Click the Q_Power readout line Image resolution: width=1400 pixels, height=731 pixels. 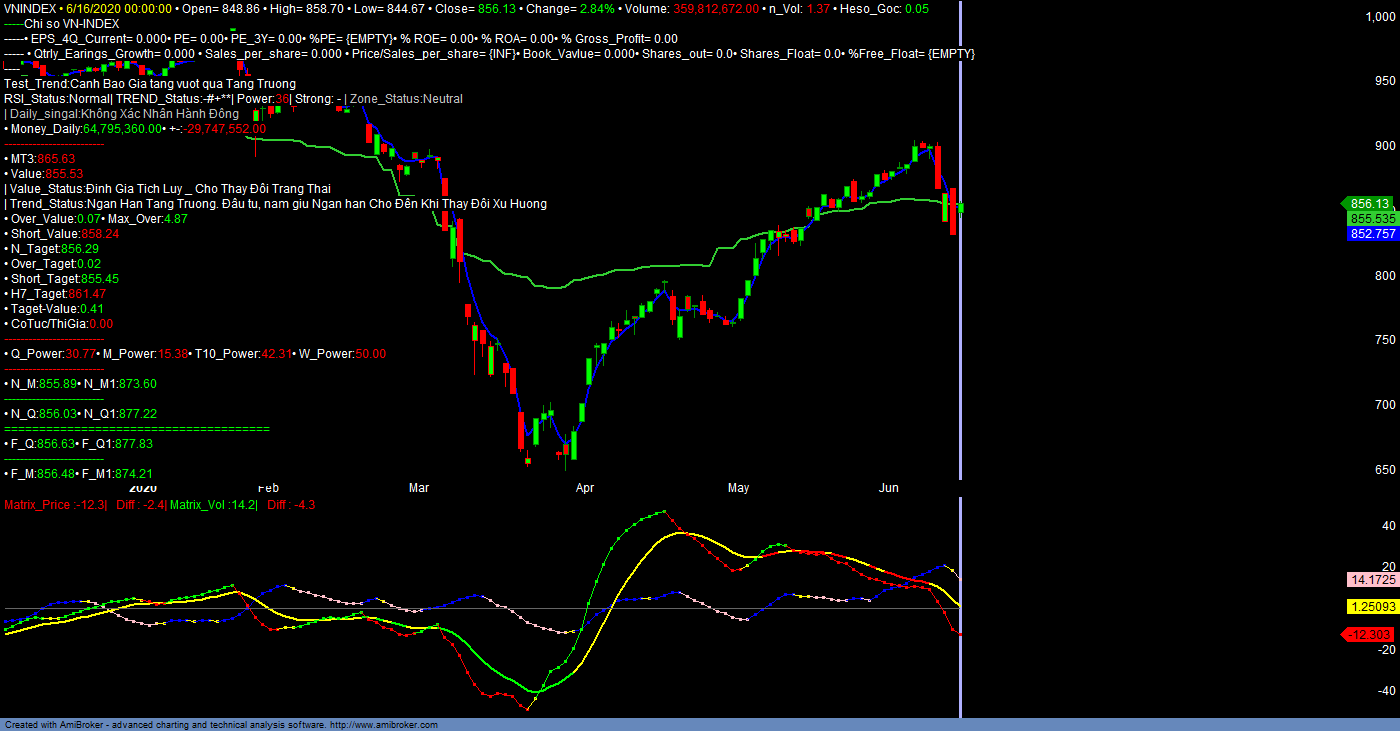pyautogui.click(x=195, y=353)
